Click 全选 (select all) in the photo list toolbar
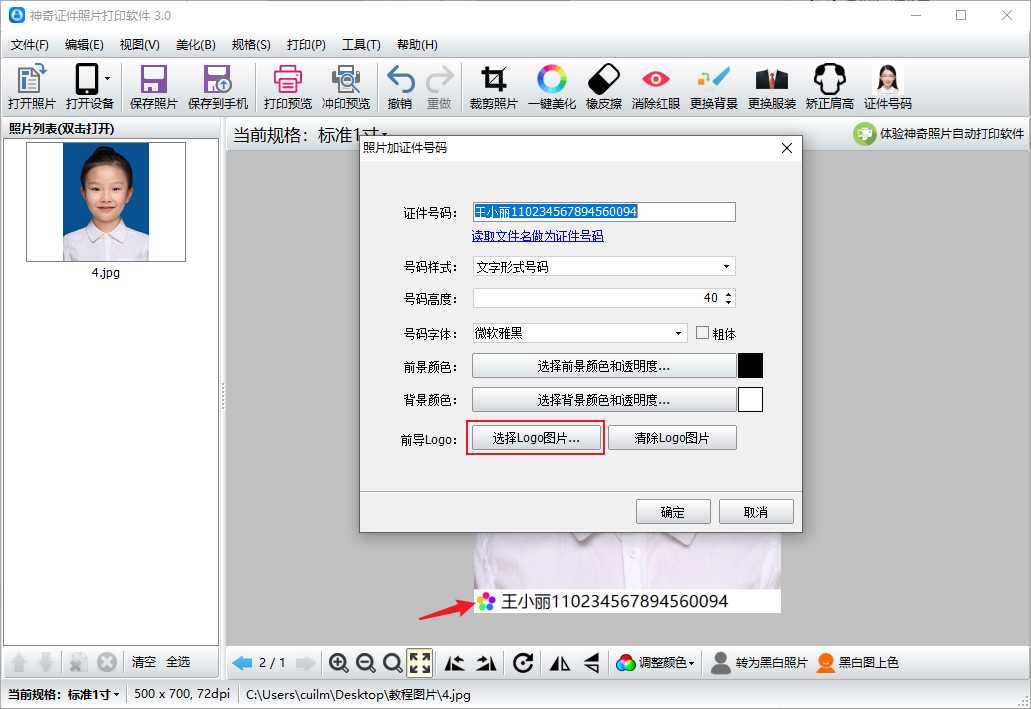 tap(178, 662)
